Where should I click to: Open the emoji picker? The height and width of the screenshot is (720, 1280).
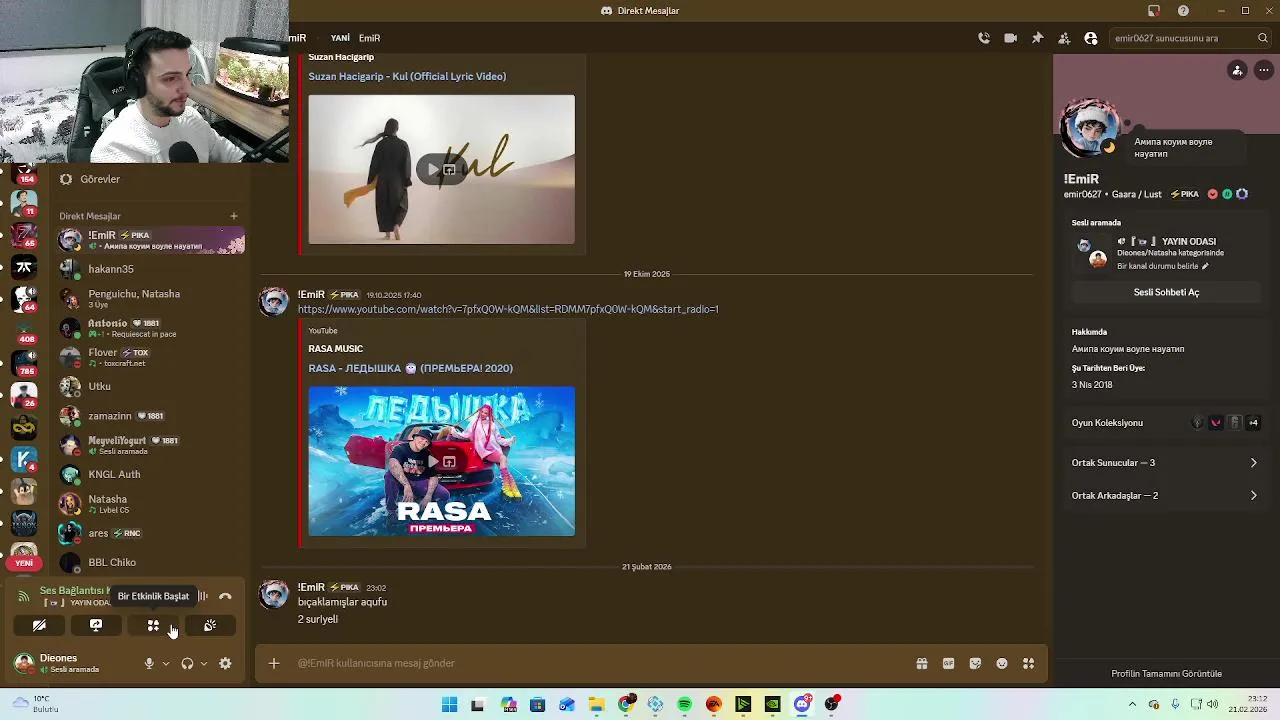tap(1002, 663)
